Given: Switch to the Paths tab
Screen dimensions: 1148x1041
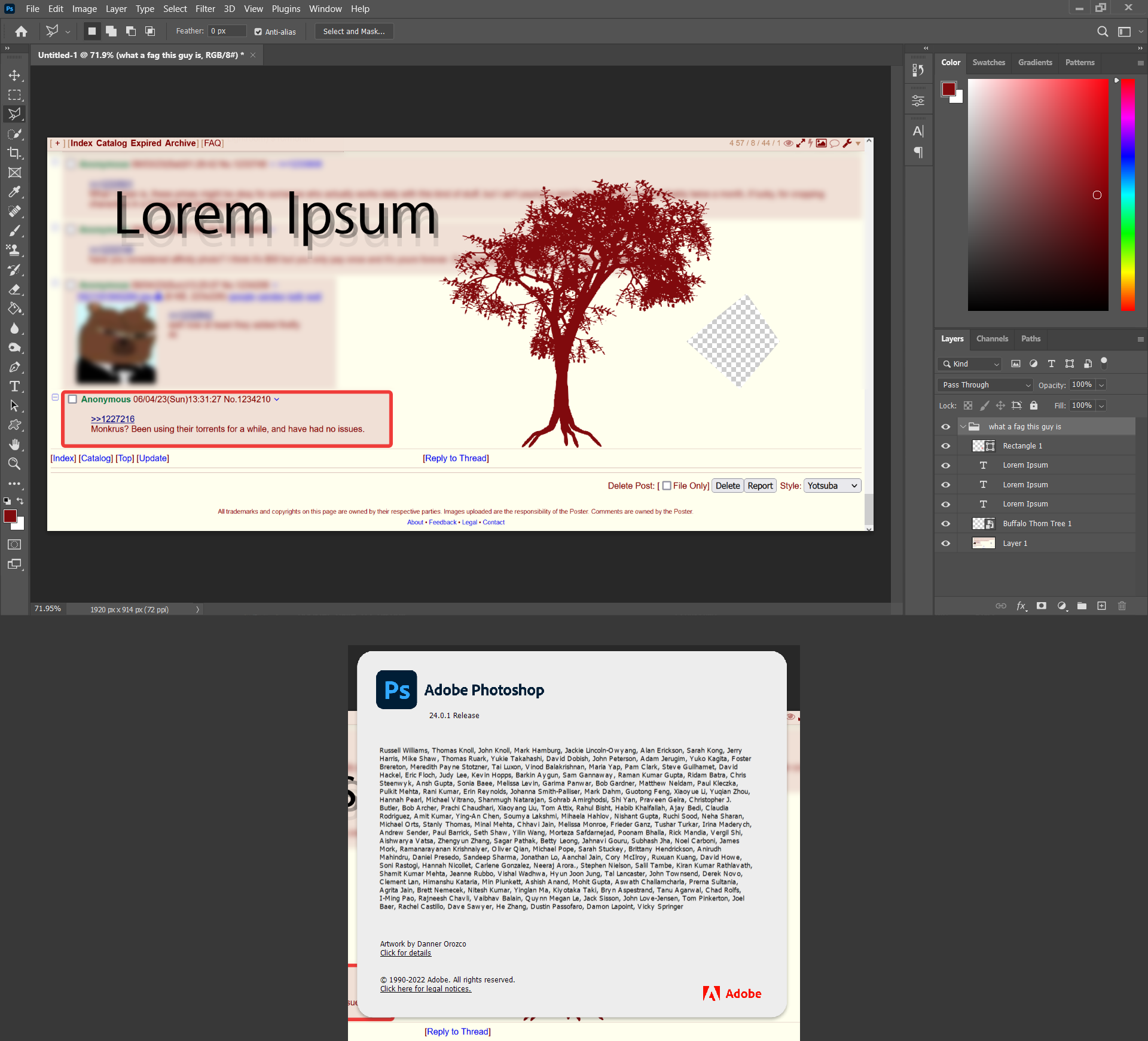Looking at the screenshot, I should [x=1031, y=338].
